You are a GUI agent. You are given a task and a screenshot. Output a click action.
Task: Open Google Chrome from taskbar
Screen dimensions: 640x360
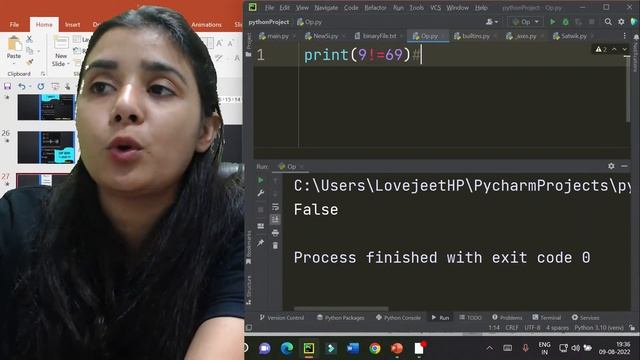[375, 348]
